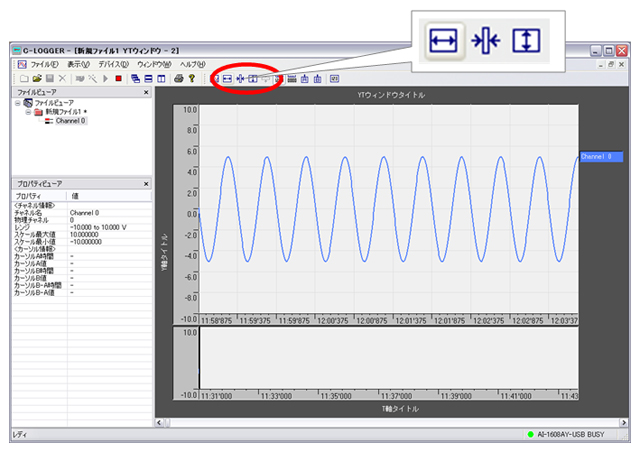Maximize the C-LOGGER main window
This screenshot has height=452, width=640.
(609, 51)
